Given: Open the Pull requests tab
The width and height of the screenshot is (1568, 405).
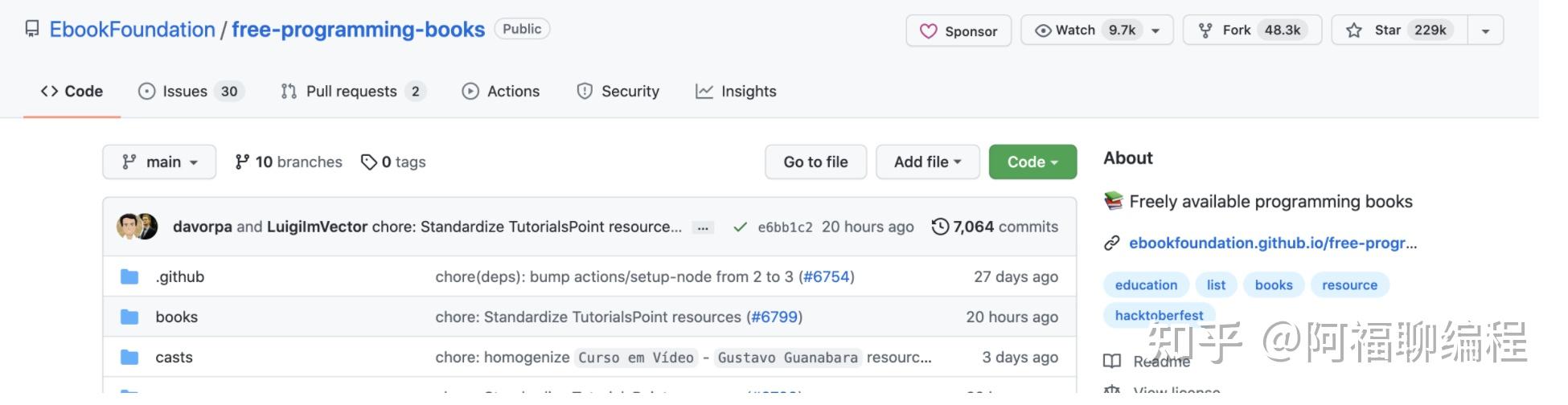Looking at the screenshot, I should pyautogui.click(x=352, y=92).
